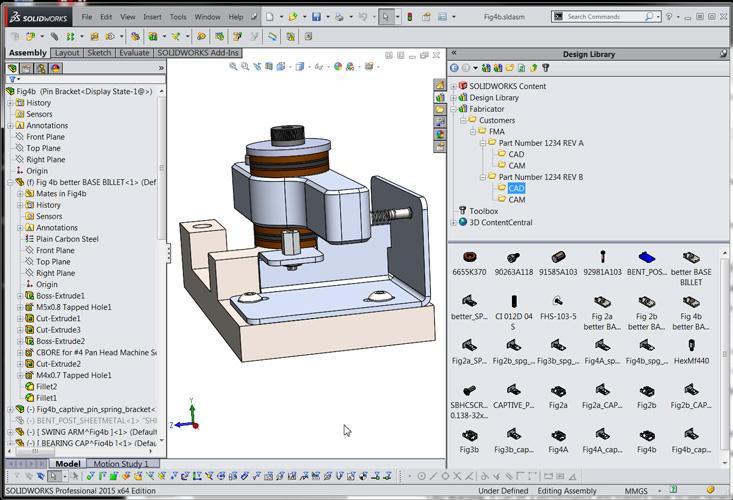This screenshot has height=500, width=733.
Task: Expand the Boss-Extrude1 feature
Action: click(20, 296)
